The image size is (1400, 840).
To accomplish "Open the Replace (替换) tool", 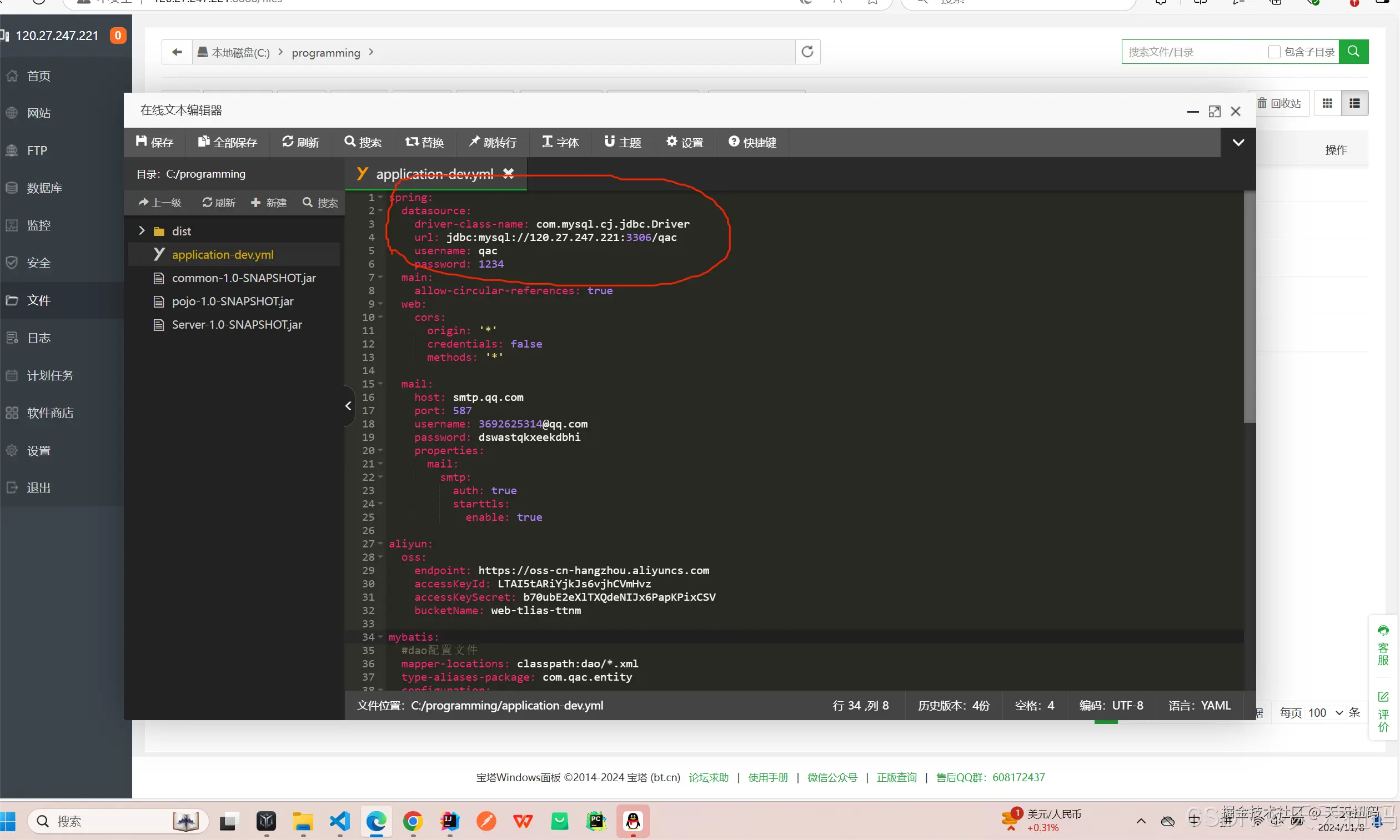I will pos(424,142).
